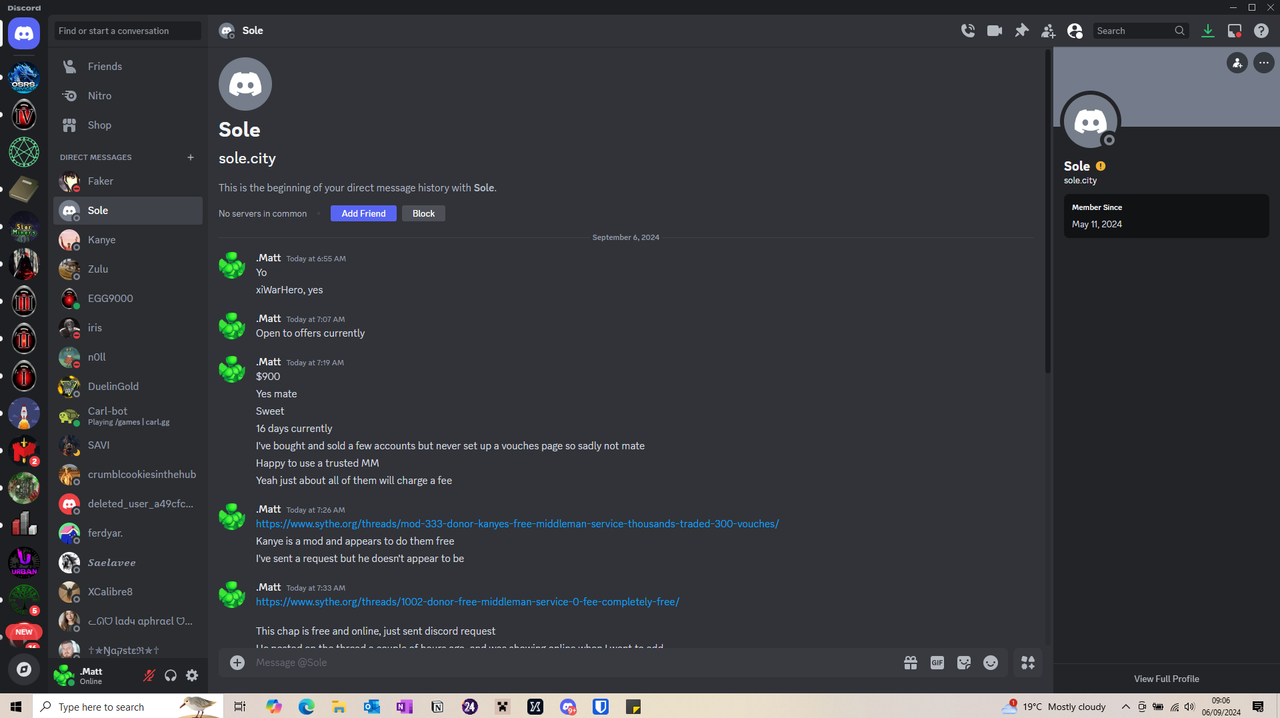The height and width of the screenshot is (718, 1280).
Task: Start a video call with Sole
Action: (x=994, y=31)
